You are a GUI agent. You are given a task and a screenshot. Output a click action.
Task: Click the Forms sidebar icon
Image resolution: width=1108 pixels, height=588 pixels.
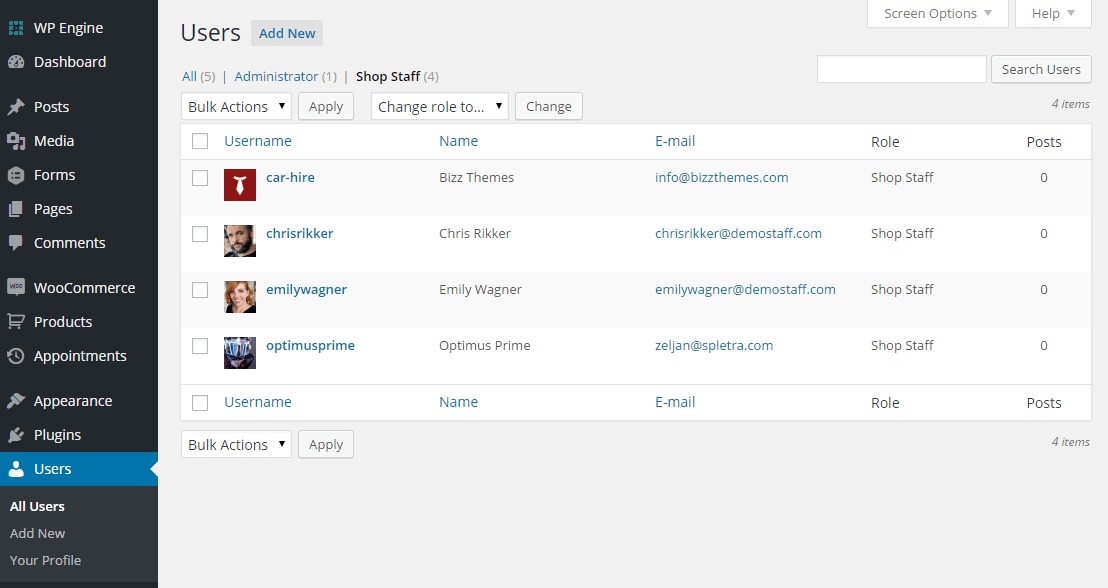point(16,175)
